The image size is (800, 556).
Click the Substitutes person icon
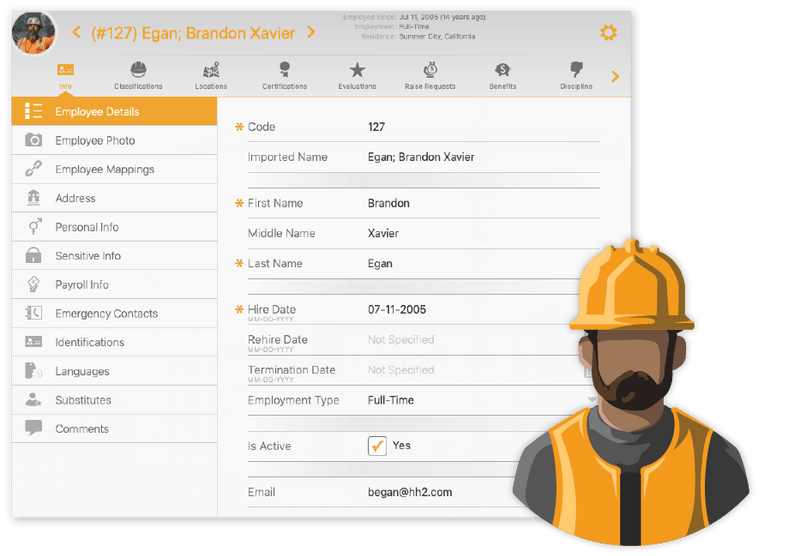click(34, 399)
